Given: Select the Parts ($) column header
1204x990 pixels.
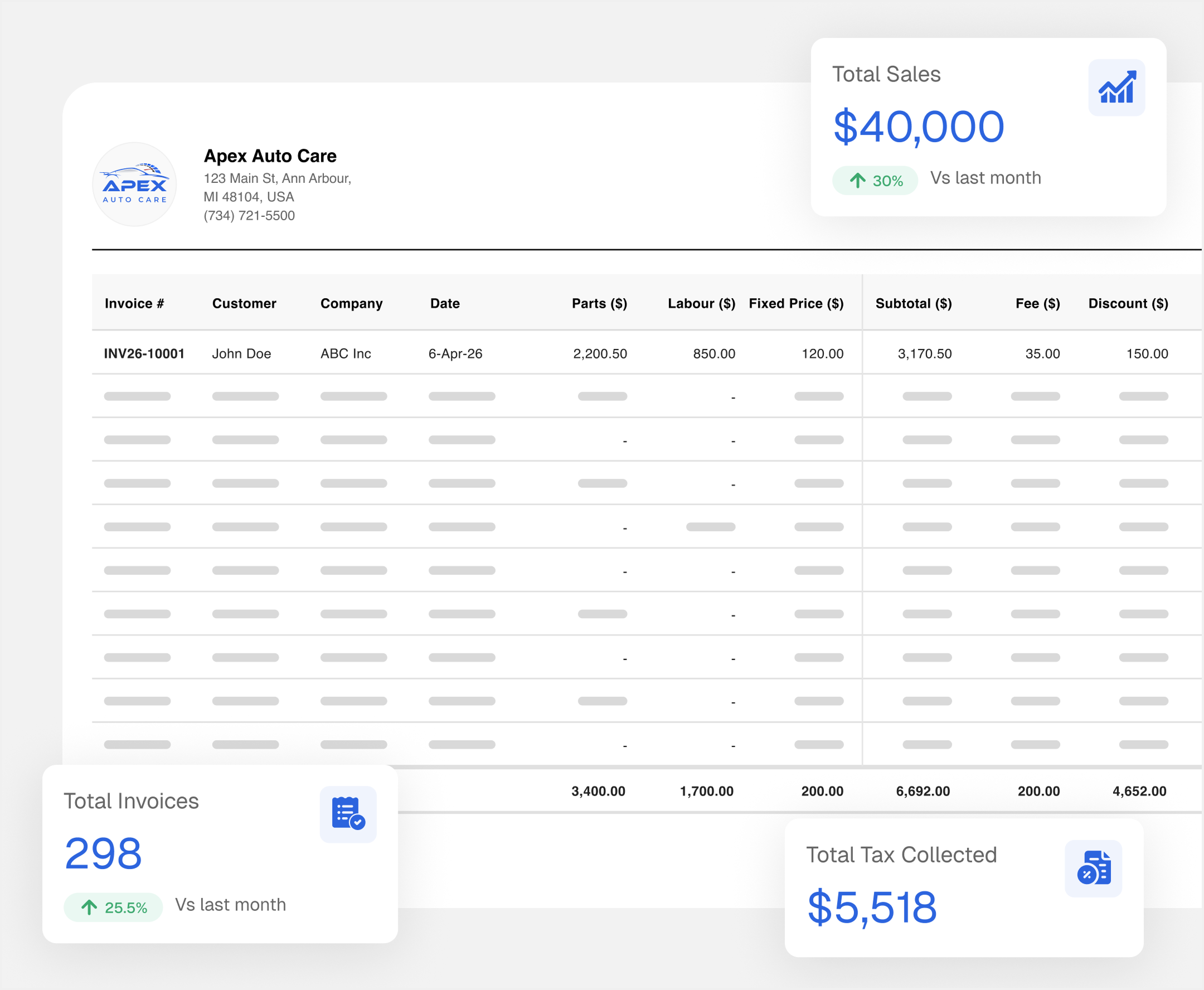Looking at the screenshot, I should (x=599, y=303).
